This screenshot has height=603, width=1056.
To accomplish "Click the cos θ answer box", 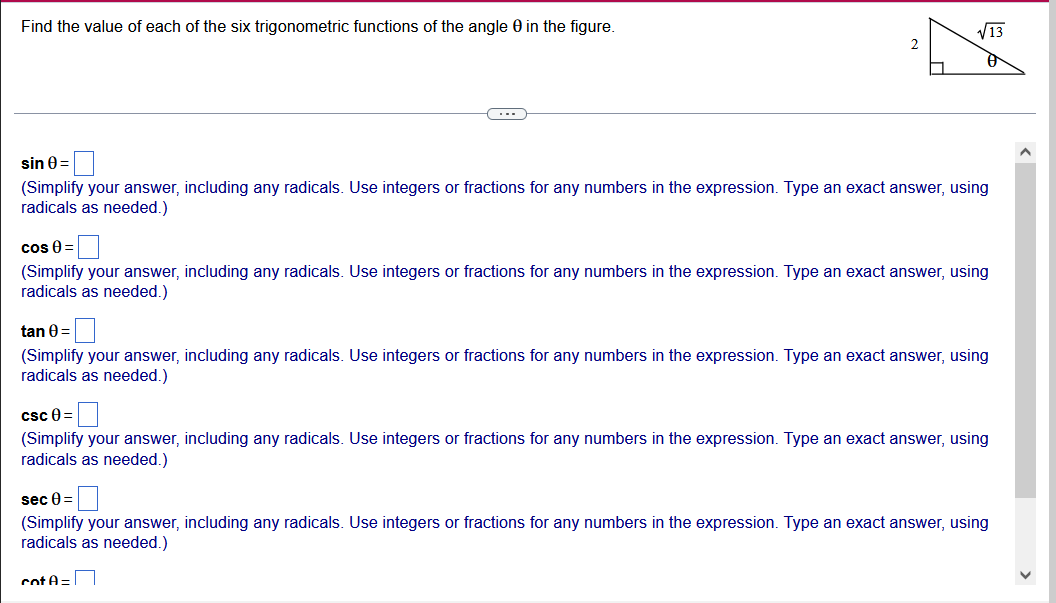I will click(x=88, y=246).
